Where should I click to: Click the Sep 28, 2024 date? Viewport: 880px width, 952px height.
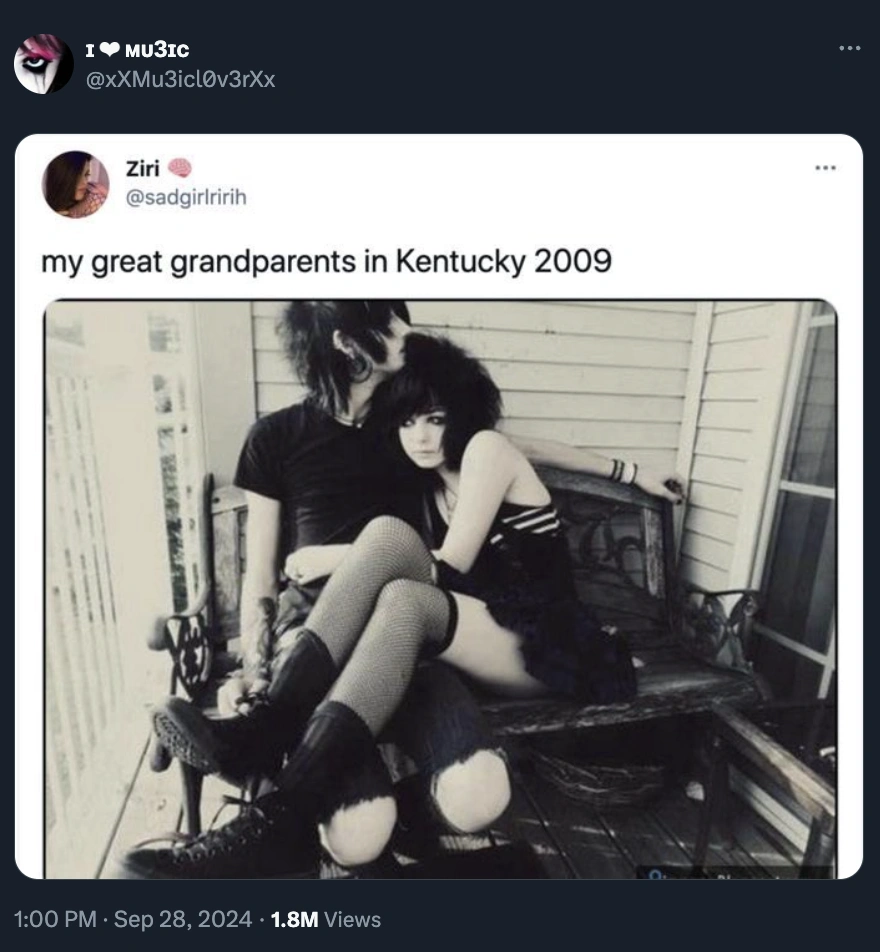[x=183, y=919]
